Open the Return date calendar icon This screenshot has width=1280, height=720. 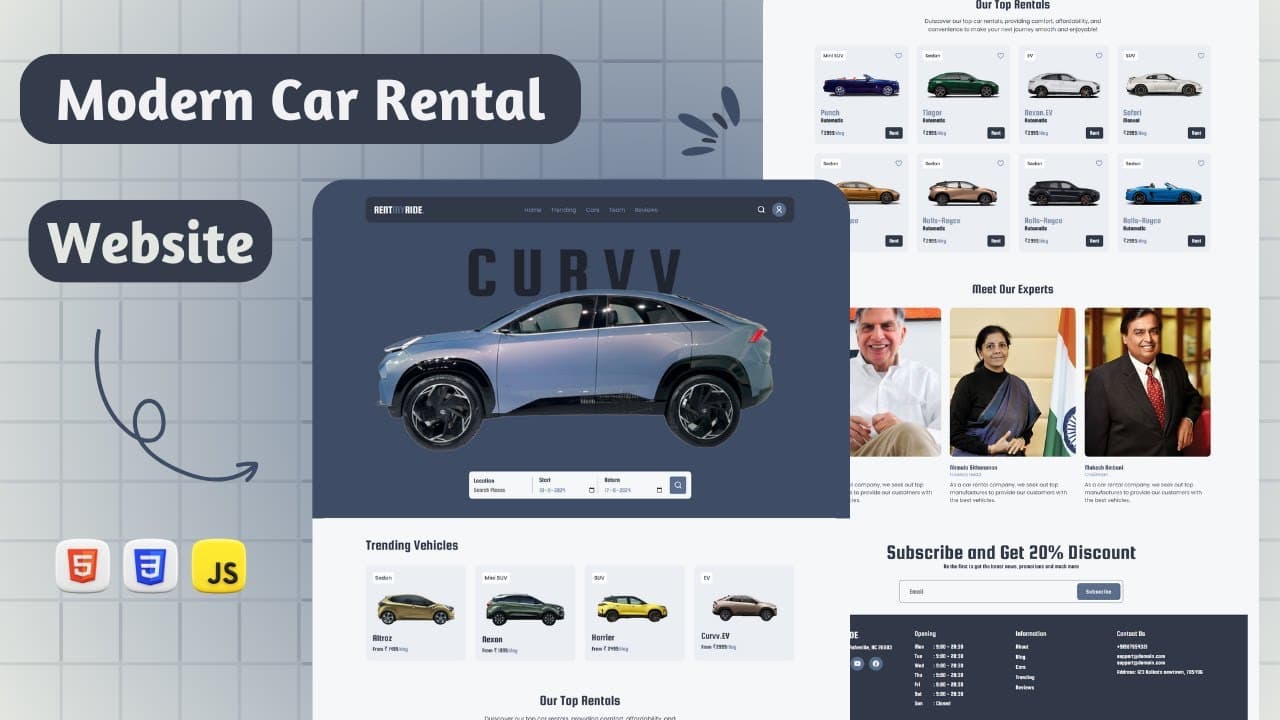(657, 489)
